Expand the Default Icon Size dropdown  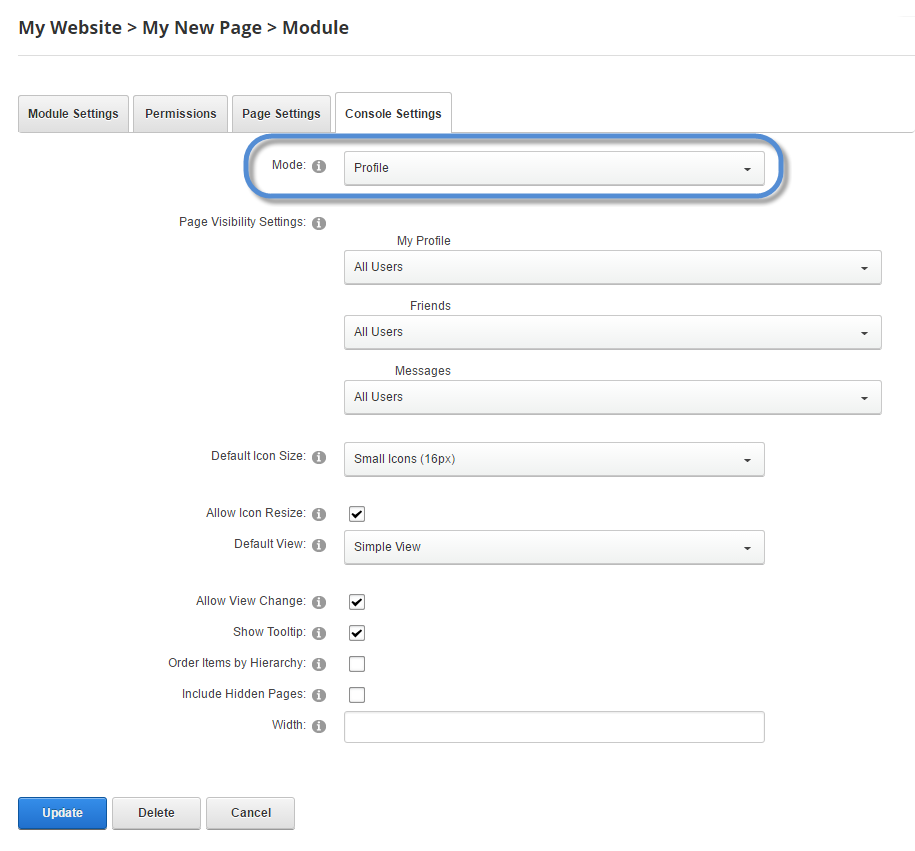tap(554, 460)
